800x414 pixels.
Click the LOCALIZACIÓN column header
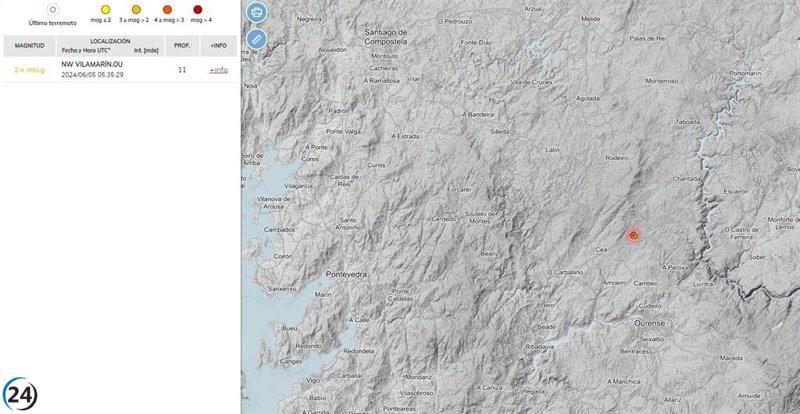(110, 42)
